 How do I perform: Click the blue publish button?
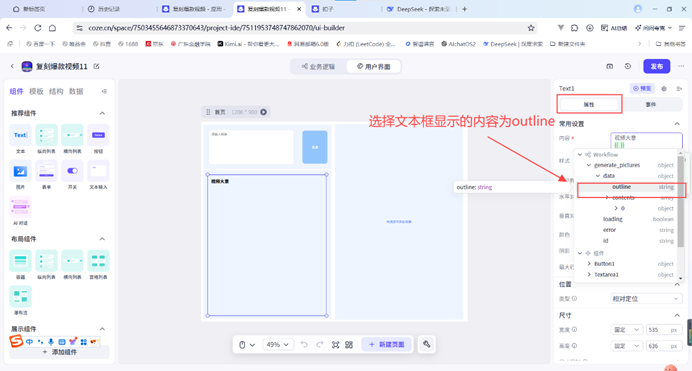(657, 66)
